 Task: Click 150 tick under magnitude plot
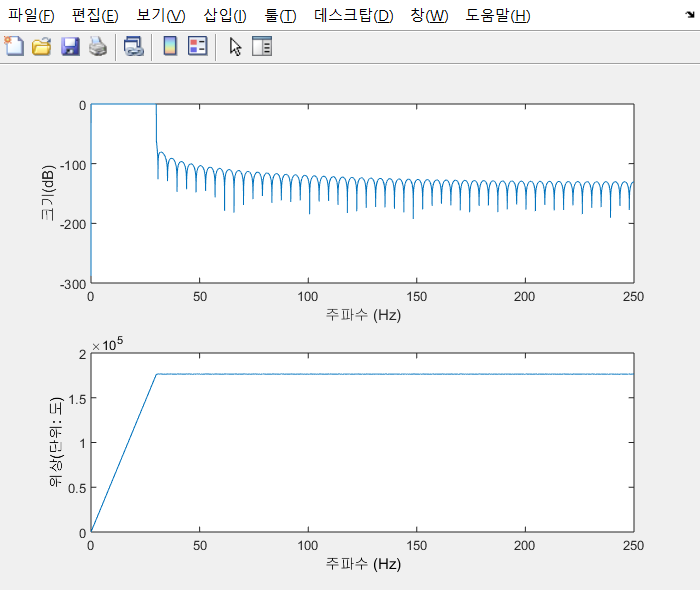[x=417, y=297]
